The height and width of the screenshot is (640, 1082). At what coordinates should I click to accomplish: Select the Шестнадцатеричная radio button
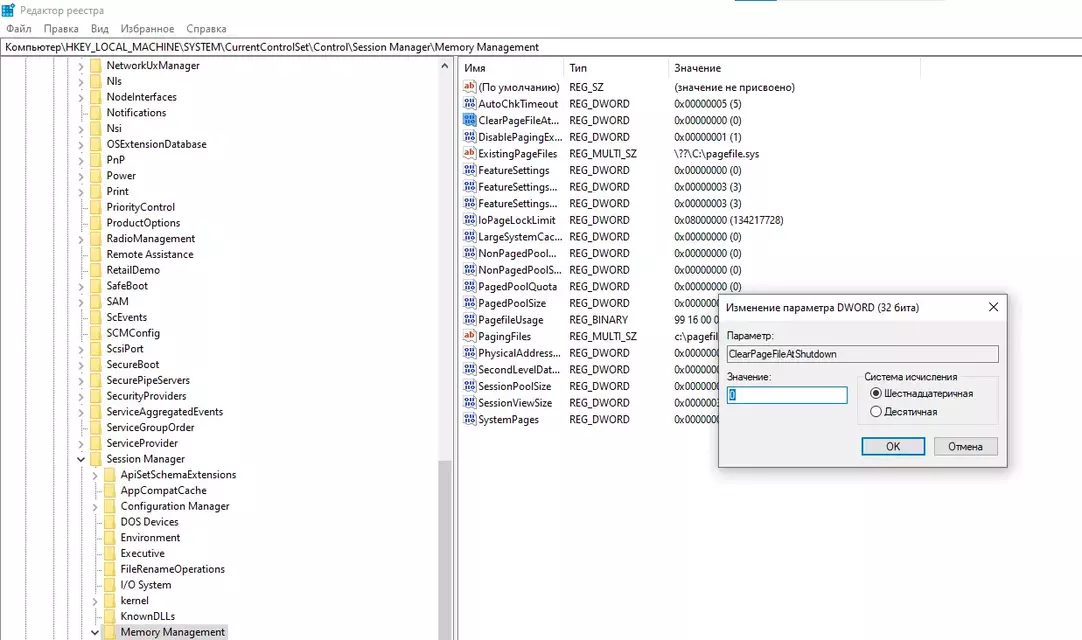[x=876, y=394]
